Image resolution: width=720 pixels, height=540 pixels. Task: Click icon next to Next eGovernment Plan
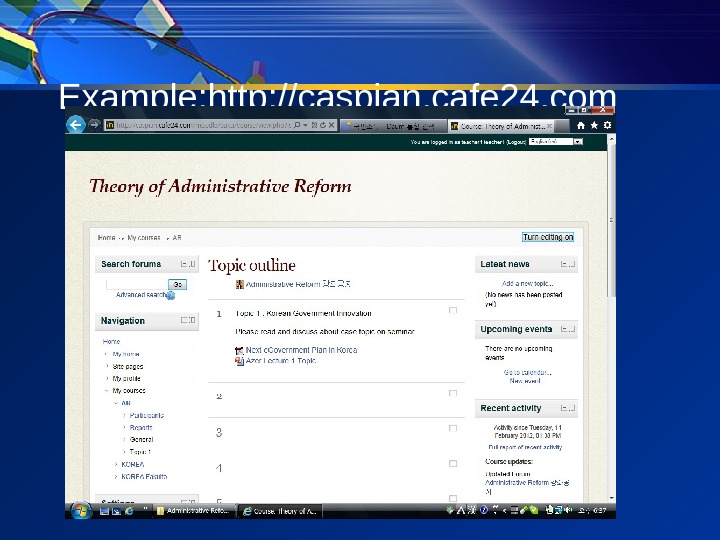[239, 351]
